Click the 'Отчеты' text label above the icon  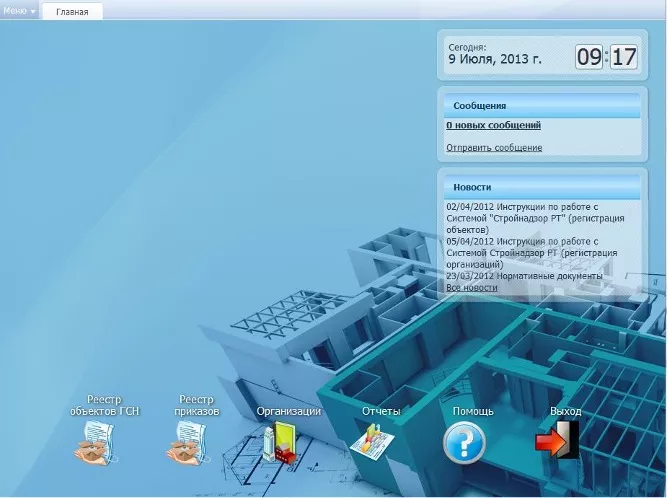click(381, 411)
